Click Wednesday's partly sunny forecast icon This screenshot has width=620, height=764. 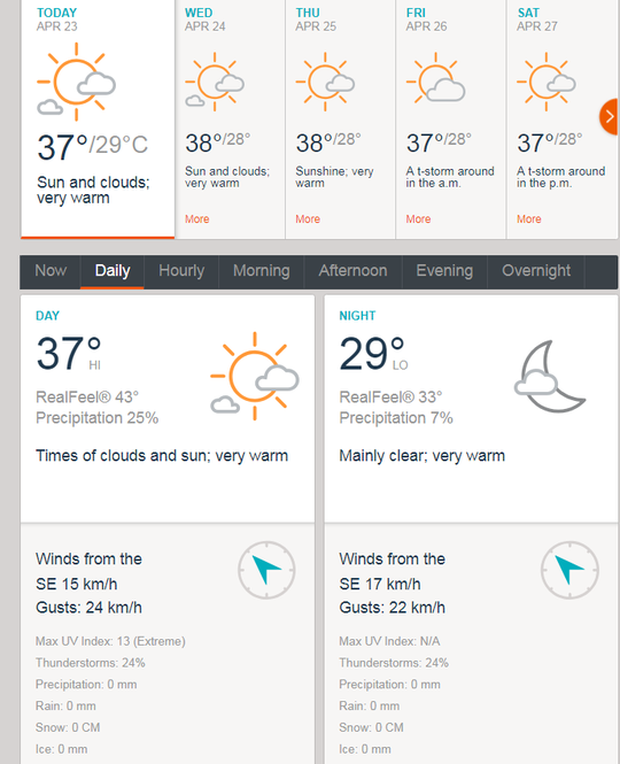214,82
